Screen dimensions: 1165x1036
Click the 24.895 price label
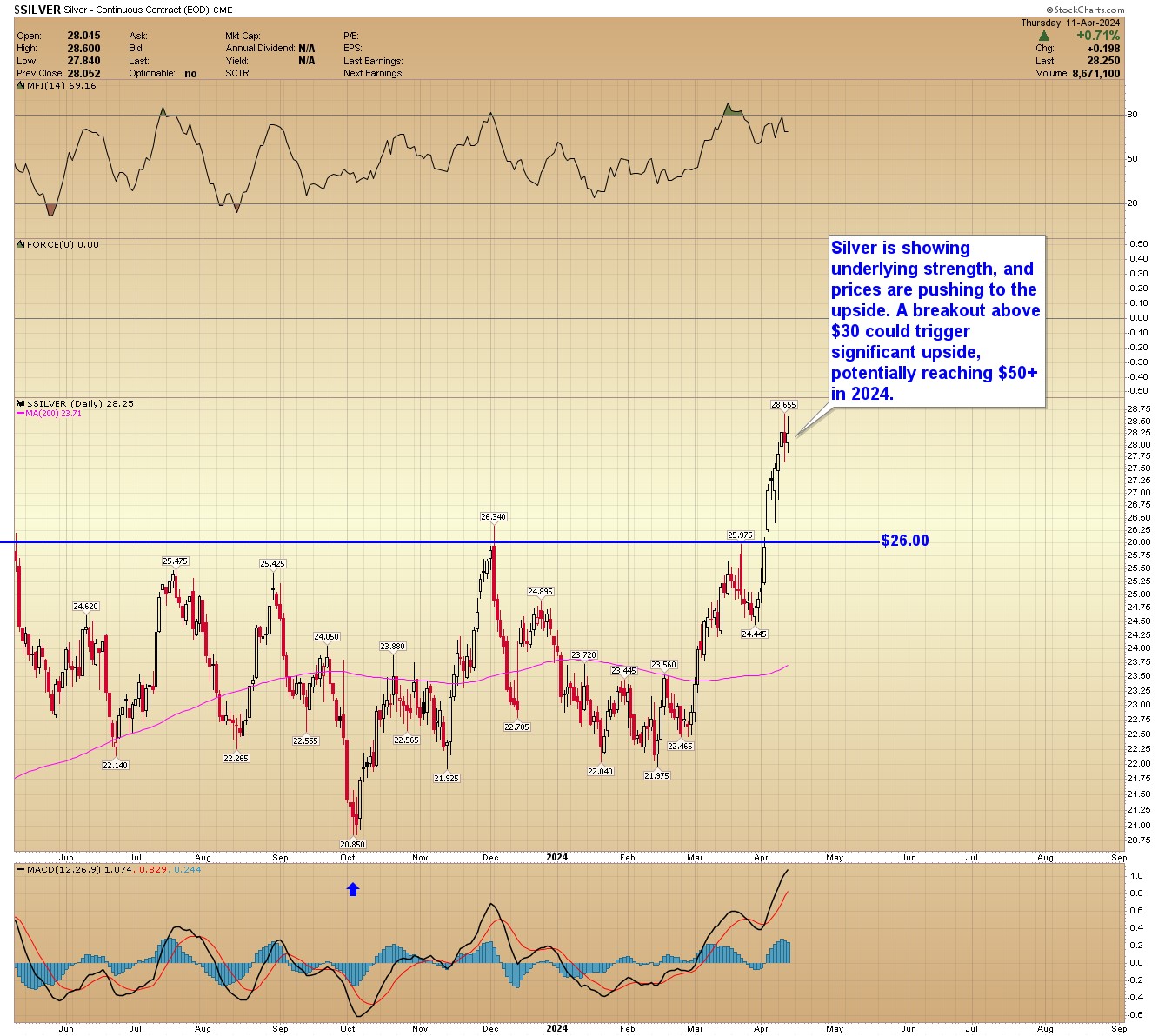pos(540,592)
